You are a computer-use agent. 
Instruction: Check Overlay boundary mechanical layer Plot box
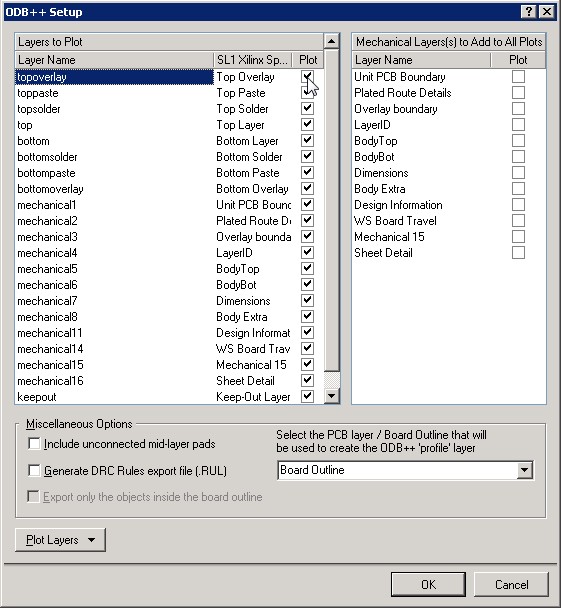[518, 109]
